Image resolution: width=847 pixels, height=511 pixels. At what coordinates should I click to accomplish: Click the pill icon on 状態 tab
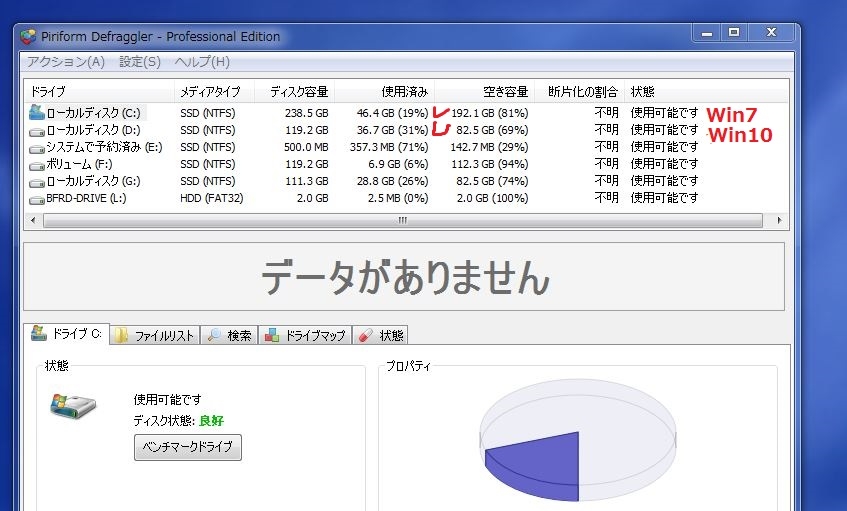click(x=366, y=335)
